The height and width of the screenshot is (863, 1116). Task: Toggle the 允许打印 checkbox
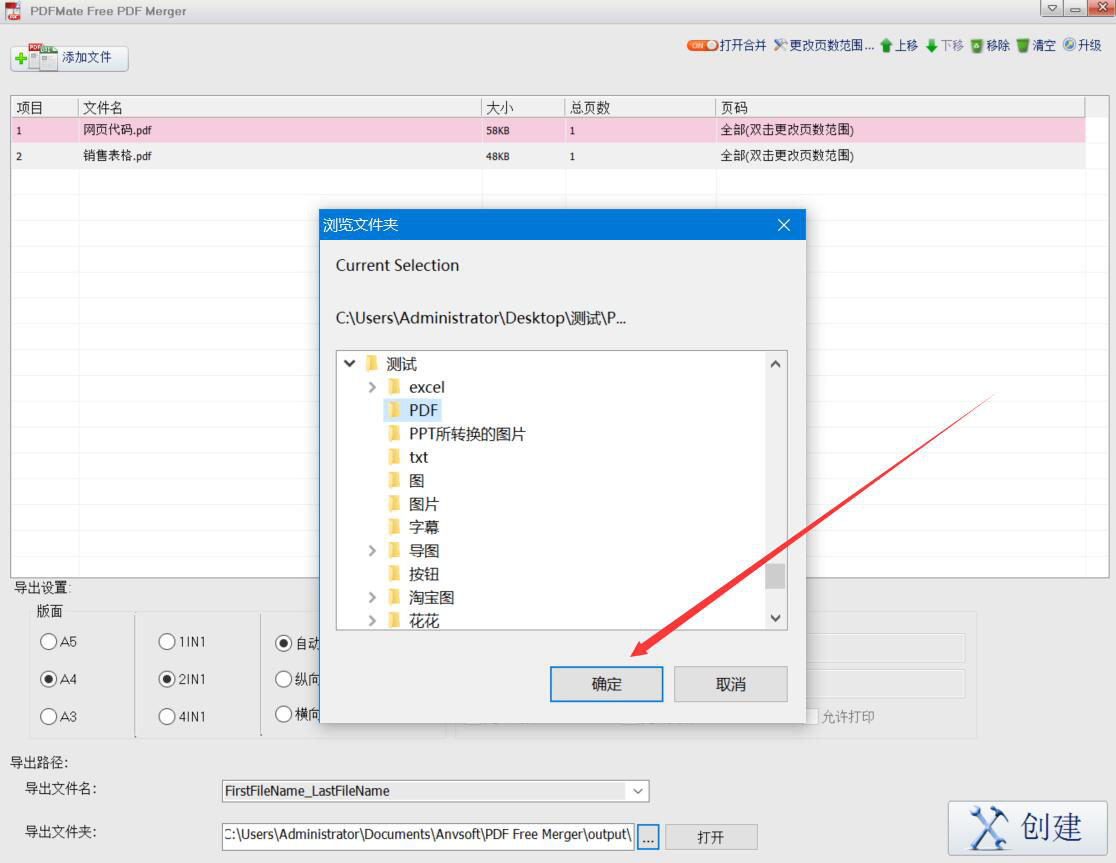coord(812,716)
